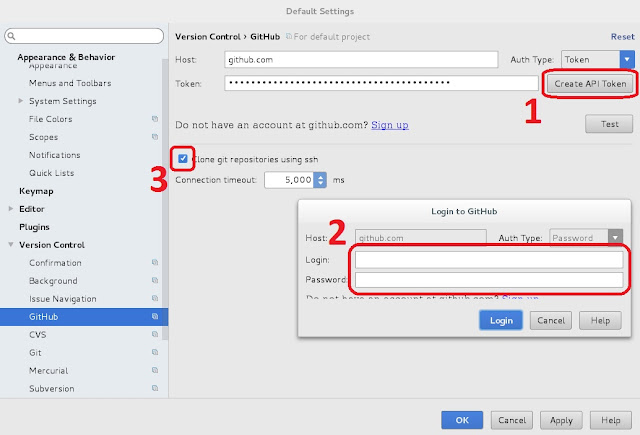Viewport: 640px width, 435px height.
Task: Click the Test connection button
Action: tap(609, 124)
